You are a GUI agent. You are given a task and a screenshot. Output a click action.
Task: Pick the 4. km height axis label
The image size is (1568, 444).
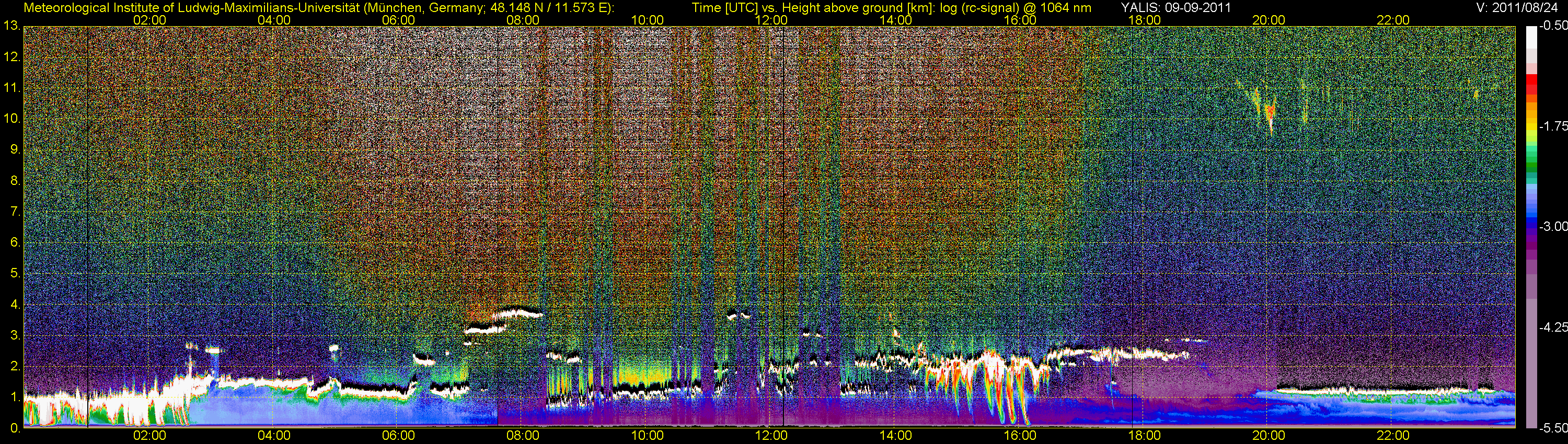pyautogui.click(x=15, y=304)
